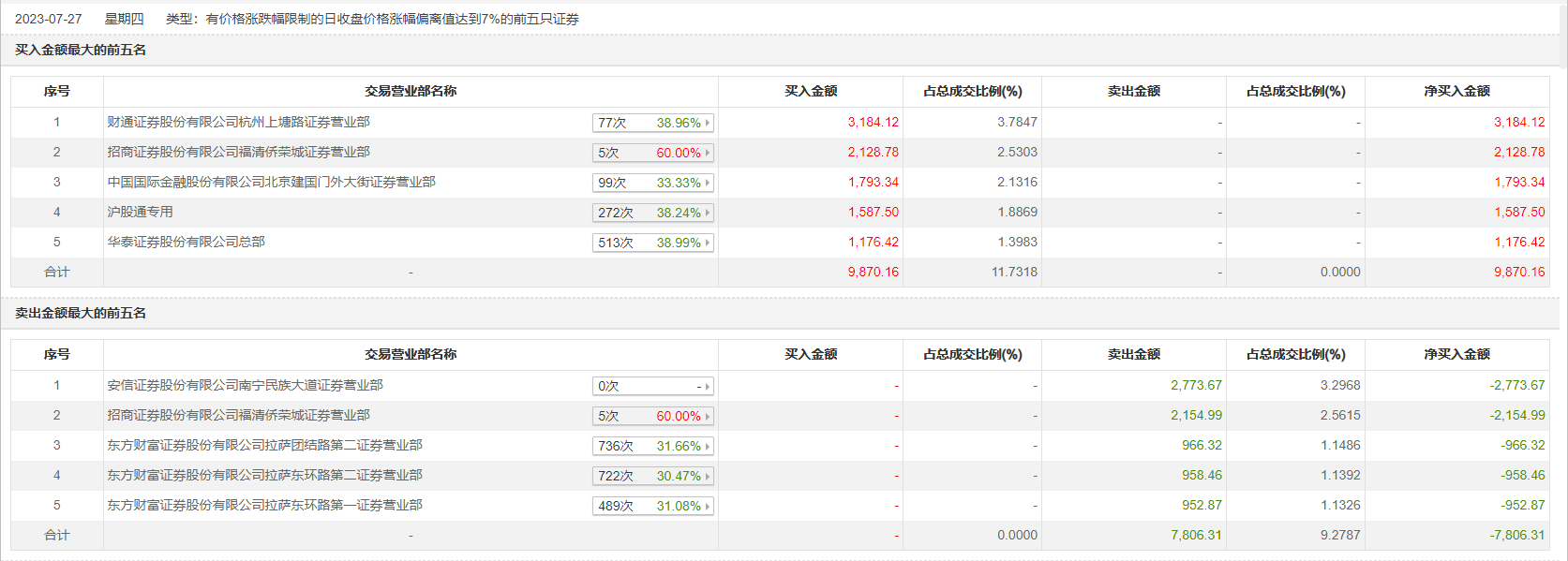1568x561 pixels.
Task: Click the 0次 stats box for 安信证券
Action: point(652,386)
